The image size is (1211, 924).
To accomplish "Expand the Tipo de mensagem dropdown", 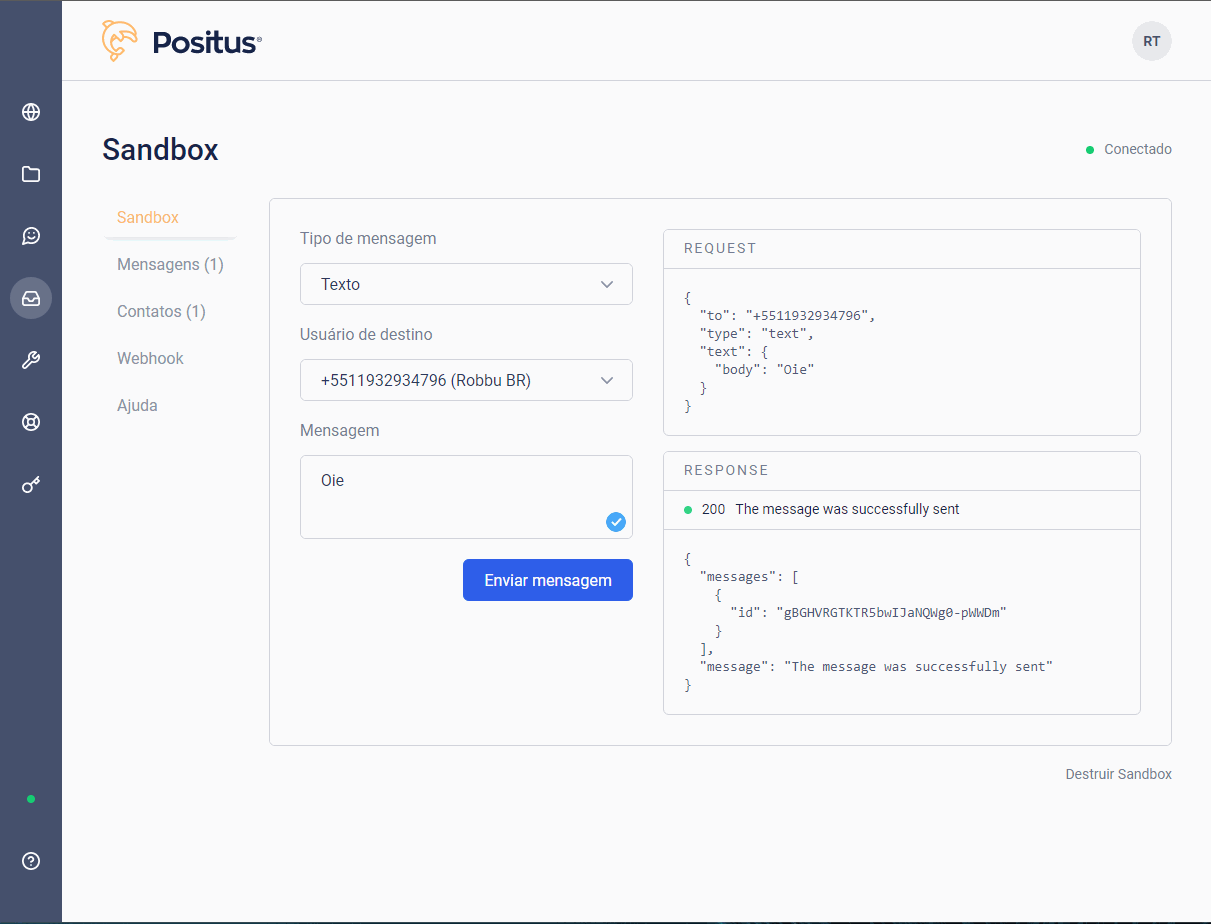I will pyautogui.click(x=466, y=284).
